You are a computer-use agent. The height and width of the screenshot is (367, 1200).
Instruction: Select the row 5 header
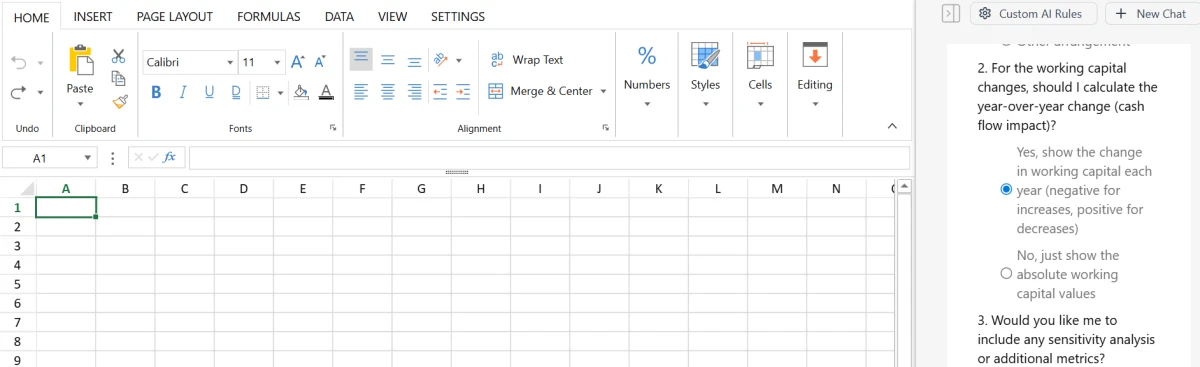coord(17,284)
